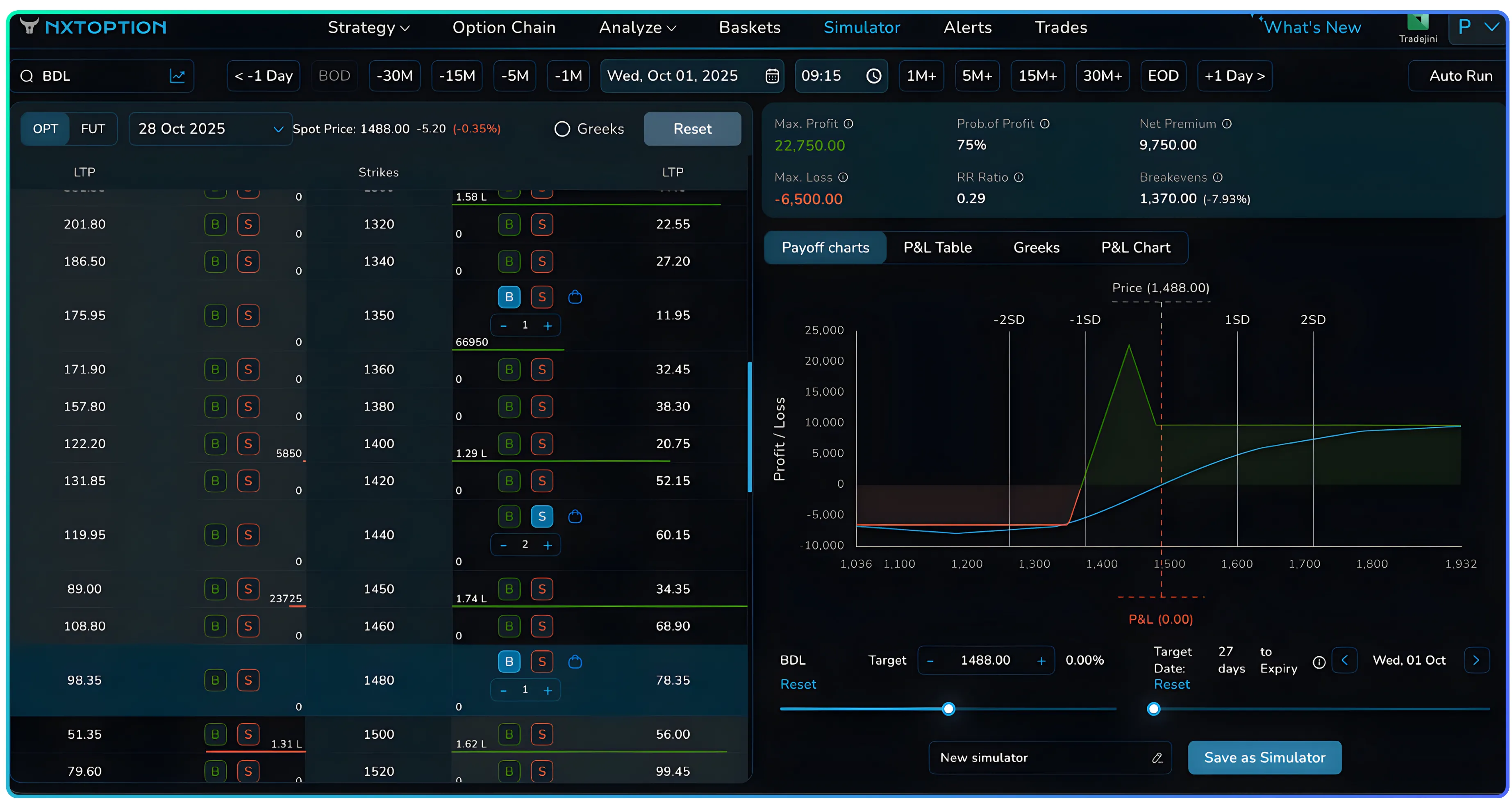The width and height of the screenshot is (1512, 799).
Task: Expand the Strategy menu
Action: pyautogui.click(x=368, y=27)
